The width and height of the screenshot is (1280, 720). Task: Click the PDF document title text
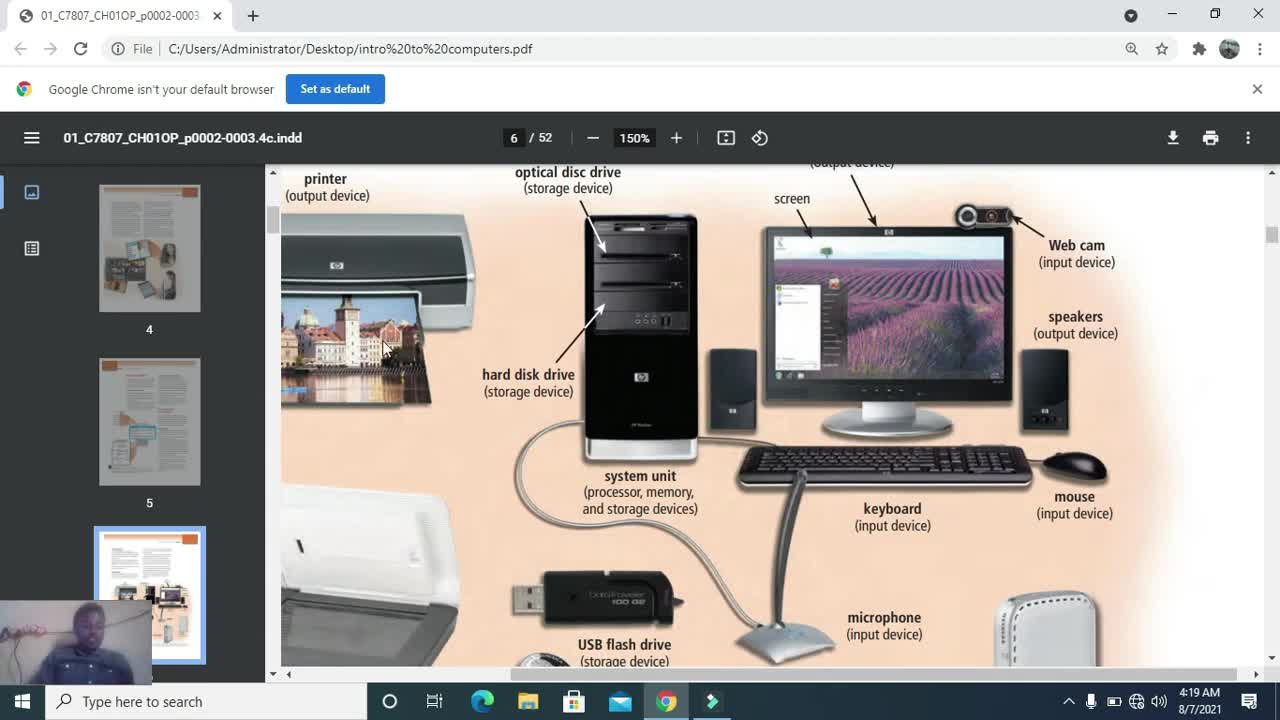tap(183, 138)
